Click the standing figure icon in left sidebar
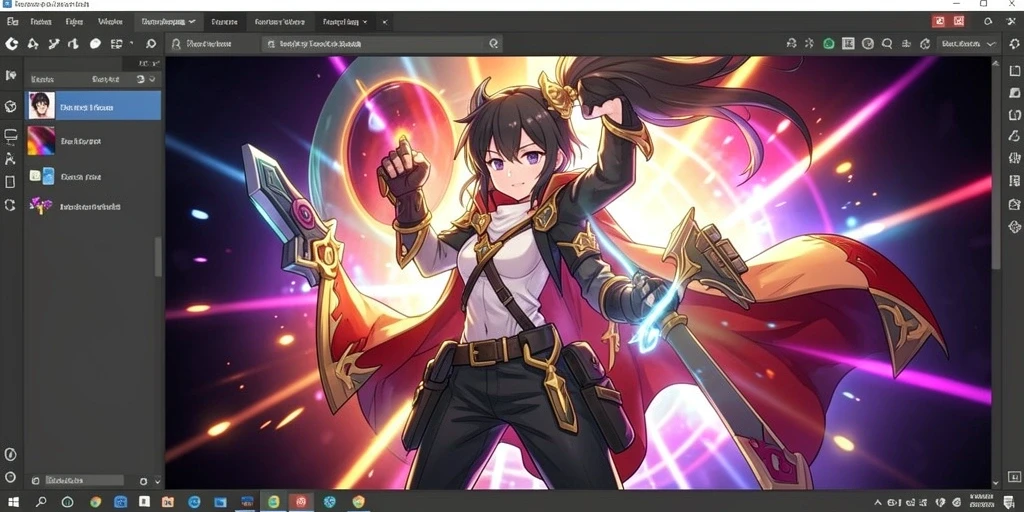 point(10,159)
